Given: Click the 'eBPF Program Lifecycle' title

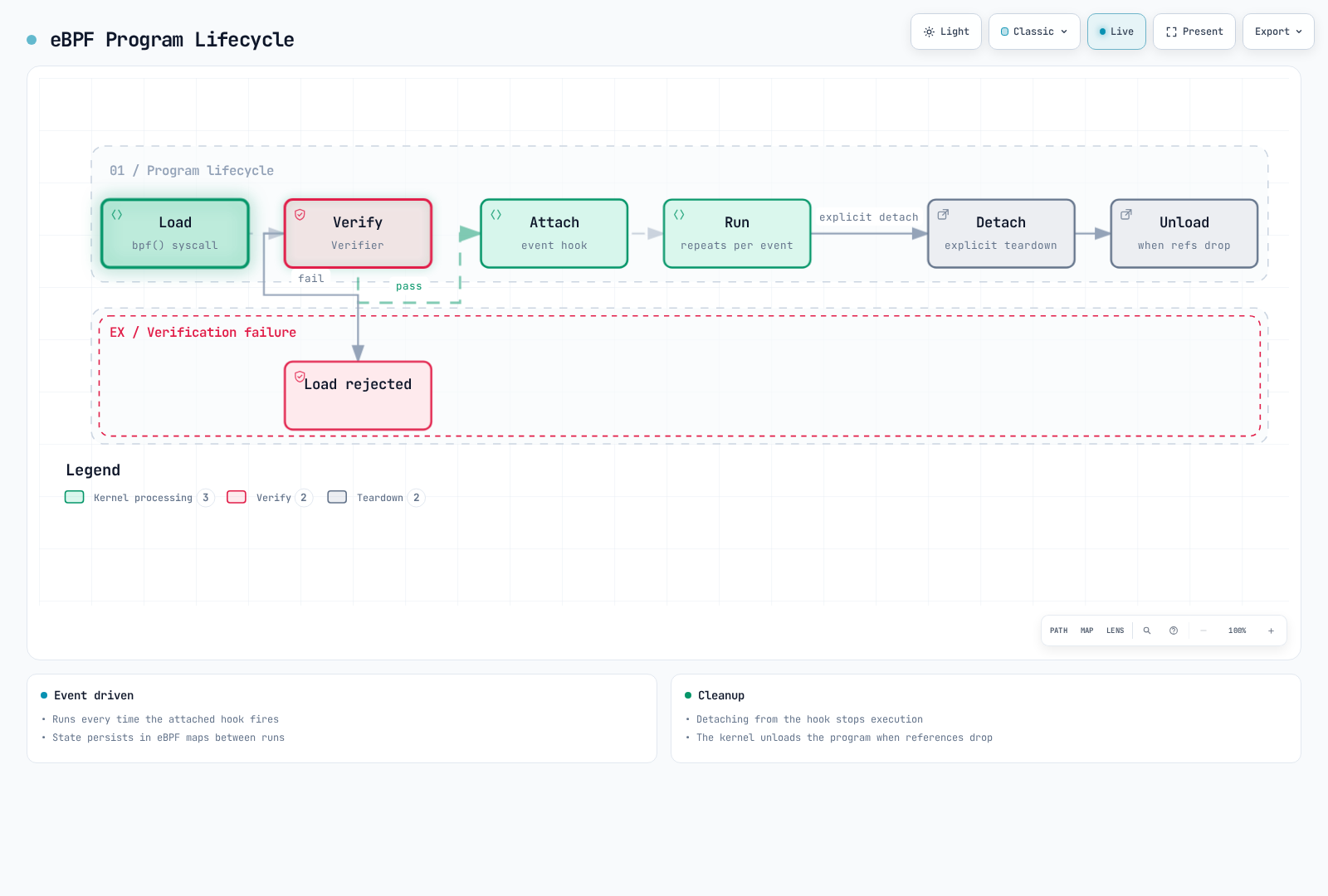Looking at the screenshot, I should click(x=172, y=40).
